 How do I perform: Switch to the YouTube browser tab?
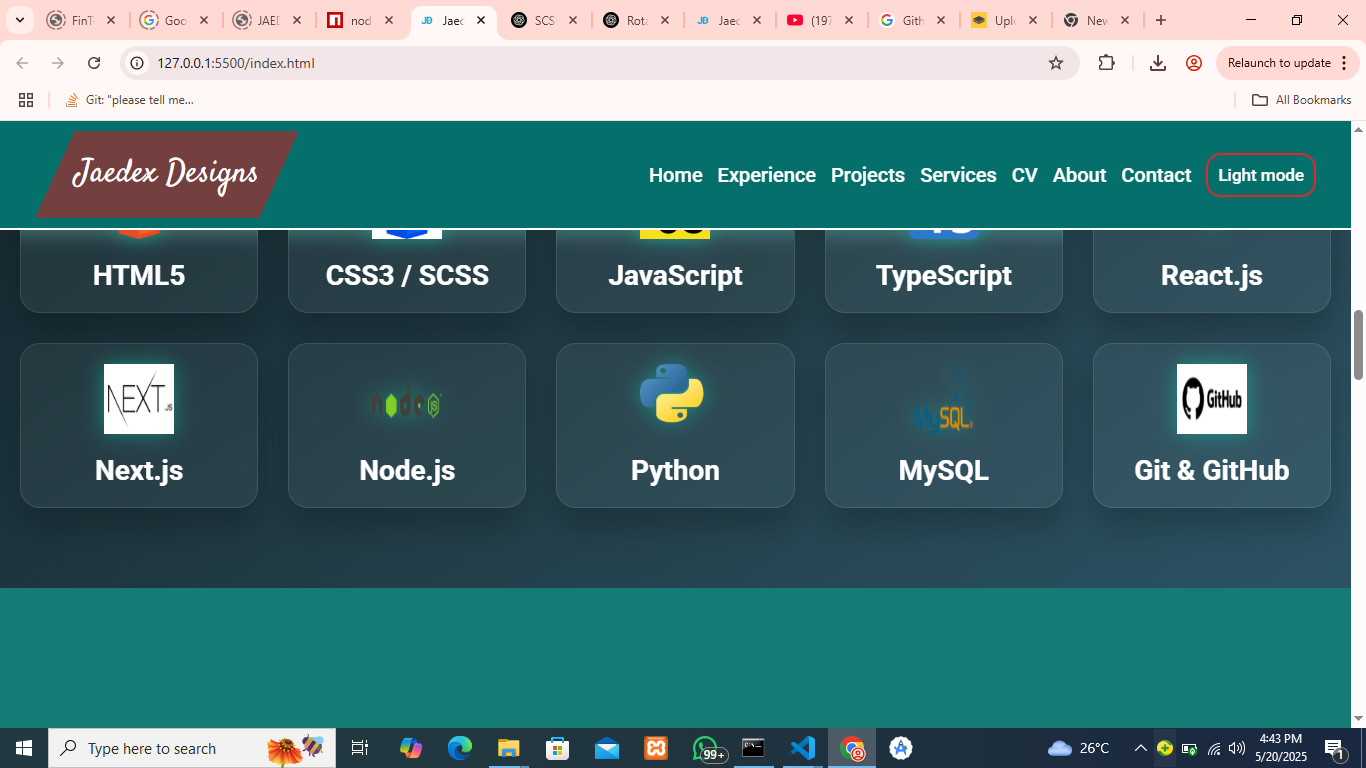click(819, 20)
